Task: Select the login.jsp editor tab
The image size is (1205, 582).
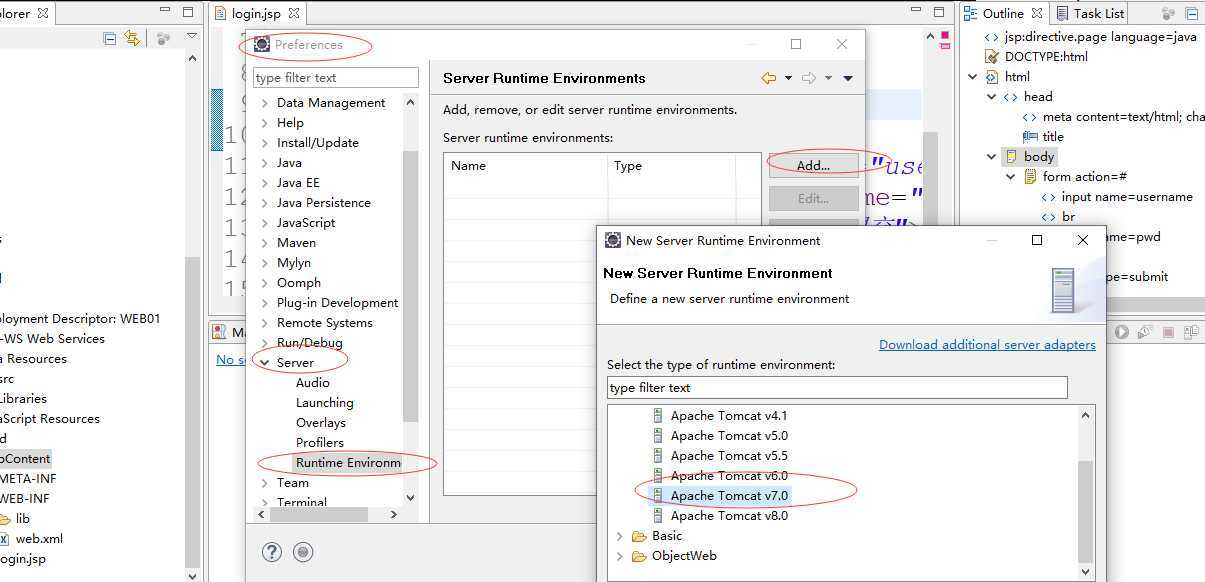Action: coord(256,14)
